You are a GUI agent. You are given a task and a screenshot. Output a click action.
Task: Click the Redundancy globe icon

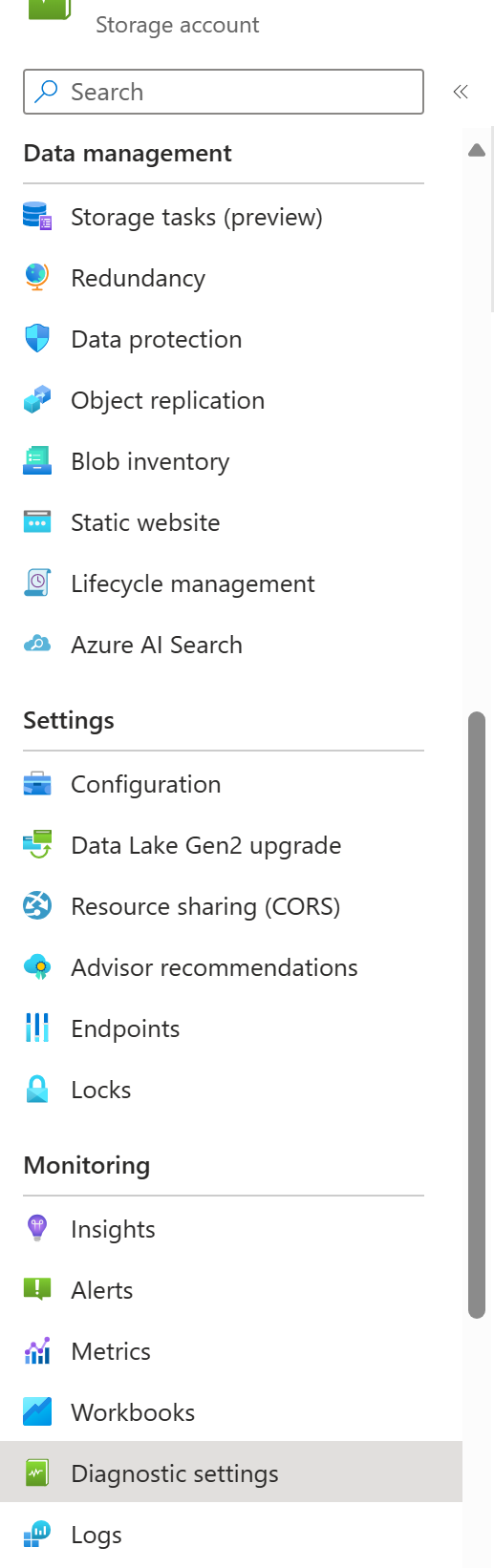tap(37, 278)
